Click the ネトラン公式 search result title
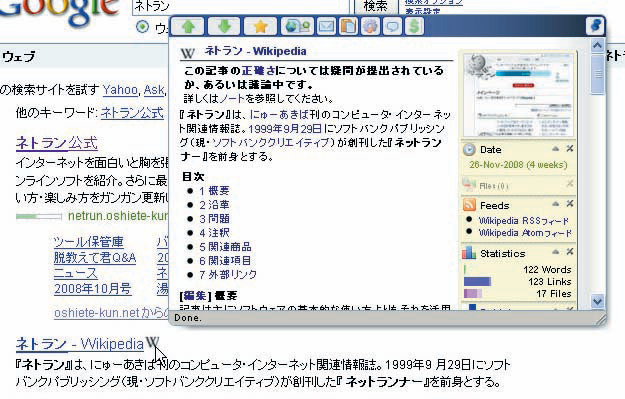The image size is (625, 399). tap(57, 143)
